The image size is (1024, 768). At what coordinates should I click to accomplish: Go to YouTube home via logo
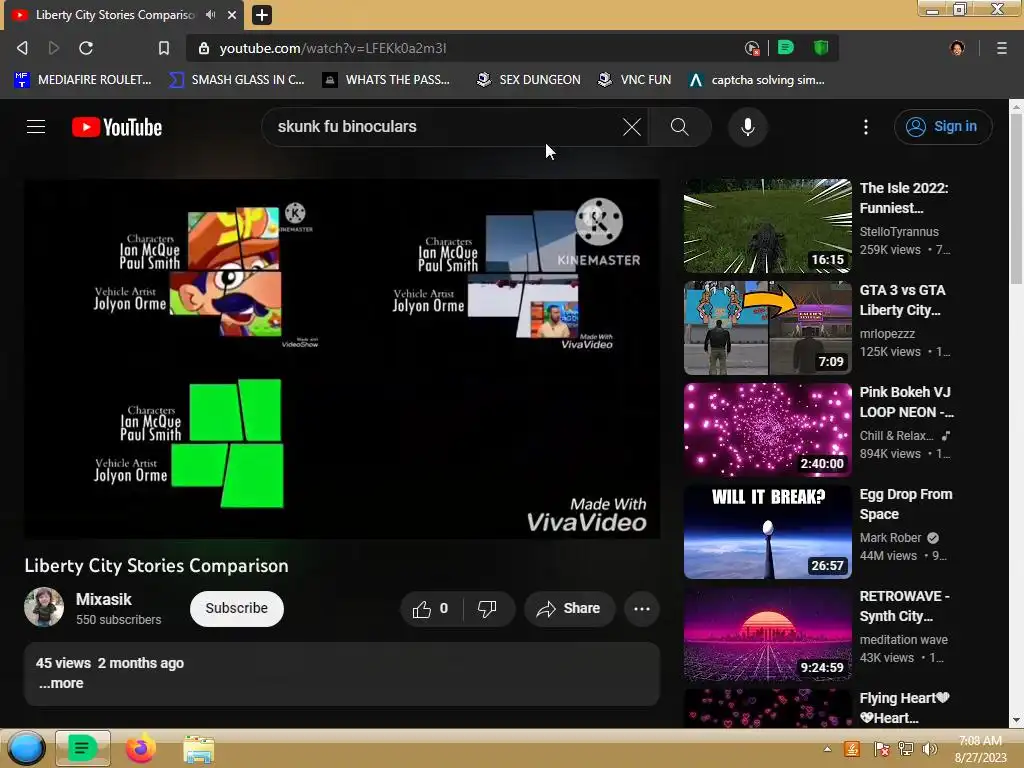pos(117,127)
